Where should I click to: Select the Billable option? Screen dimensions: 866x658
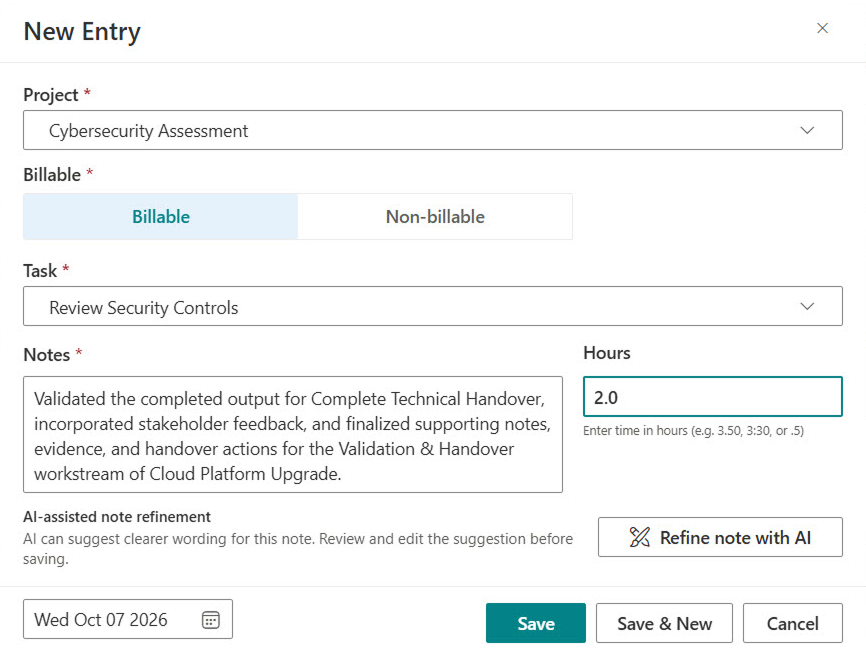[x=161, y=217]
